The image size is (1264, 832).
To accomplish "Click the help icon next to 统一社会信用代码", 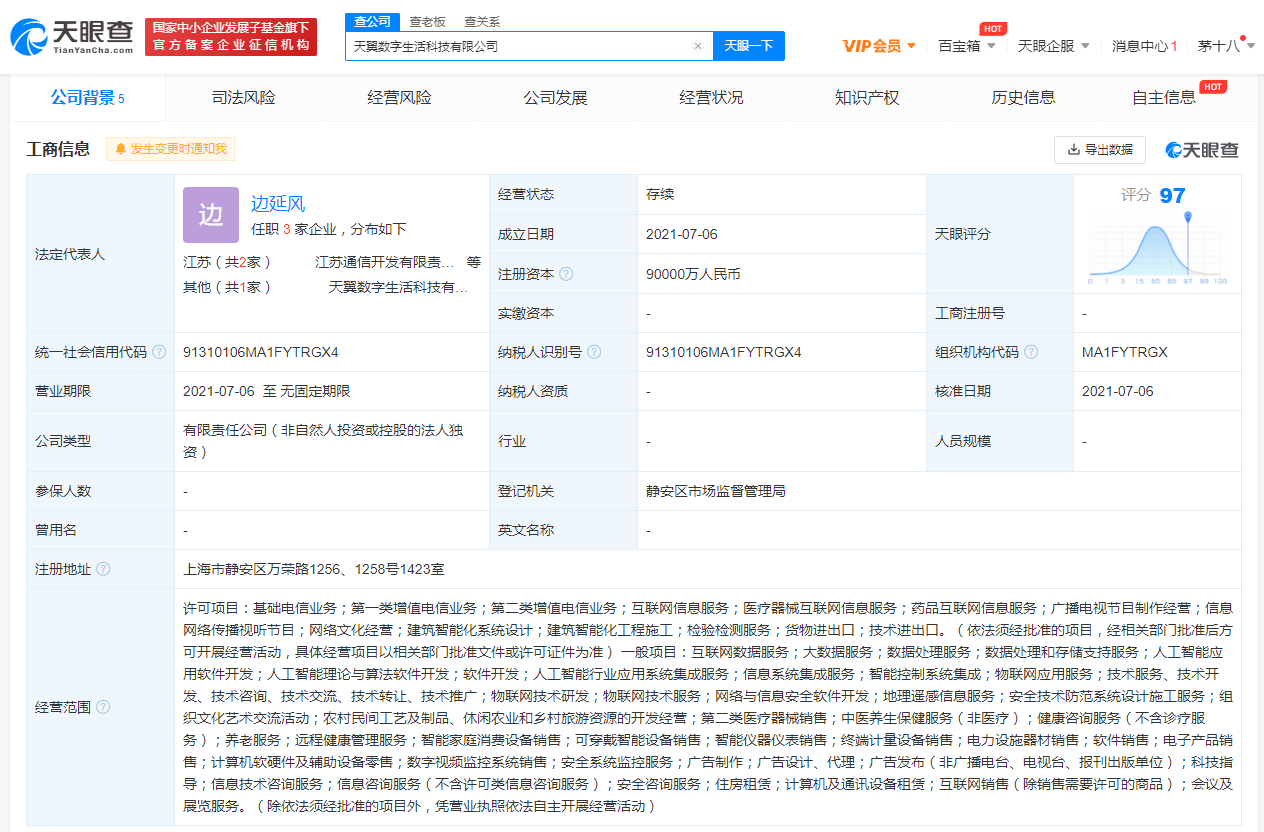I will (x=159, y=352).
